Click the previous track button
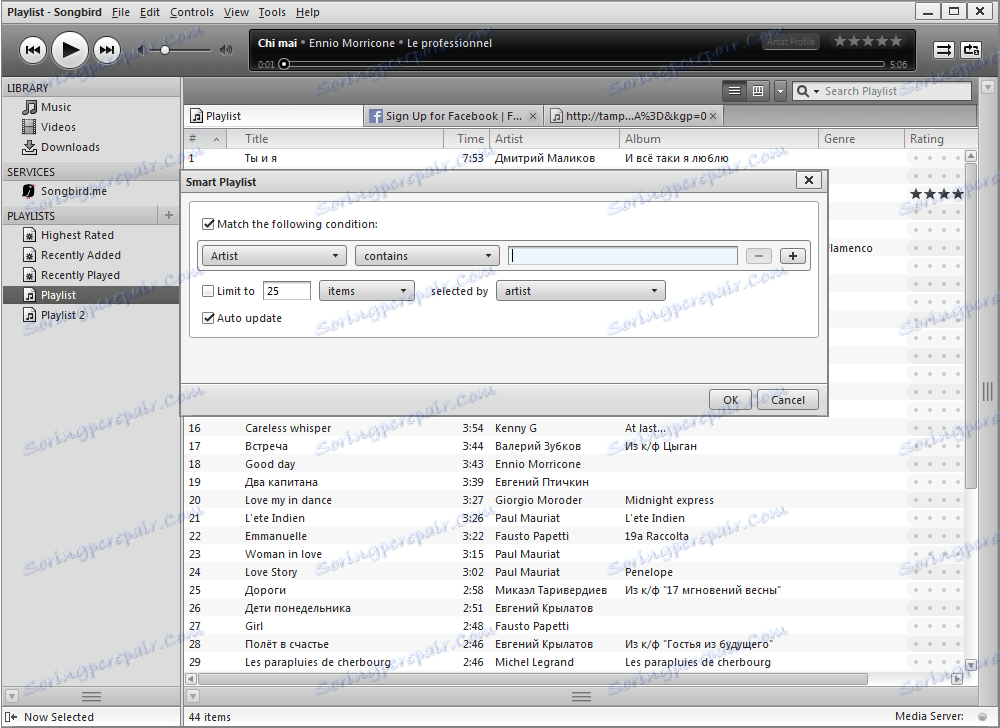This screenshot has height=728, width=1000. [x=33, y=50]
